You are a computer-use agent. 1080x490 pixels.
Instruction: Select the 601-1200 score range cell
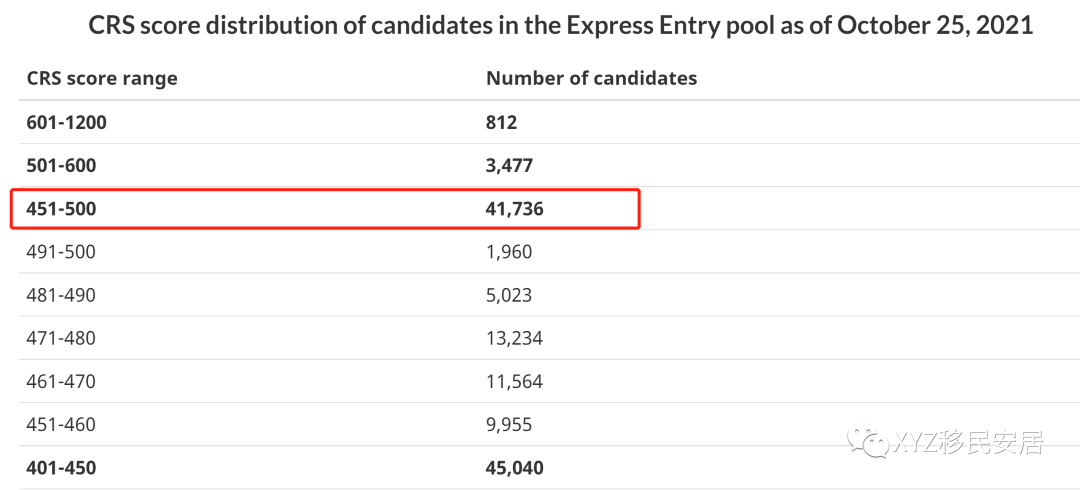click(67, 122)
